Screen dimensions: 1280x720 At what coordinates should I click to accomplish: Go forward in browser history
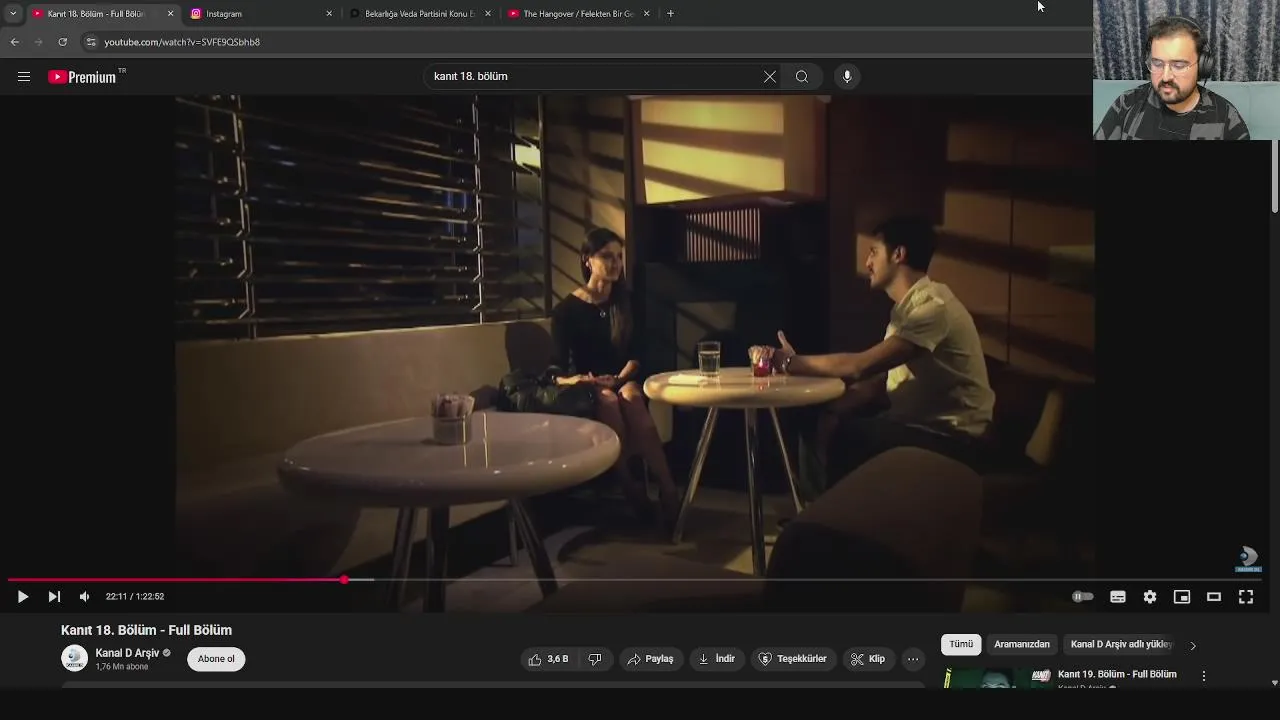(38, 42)
